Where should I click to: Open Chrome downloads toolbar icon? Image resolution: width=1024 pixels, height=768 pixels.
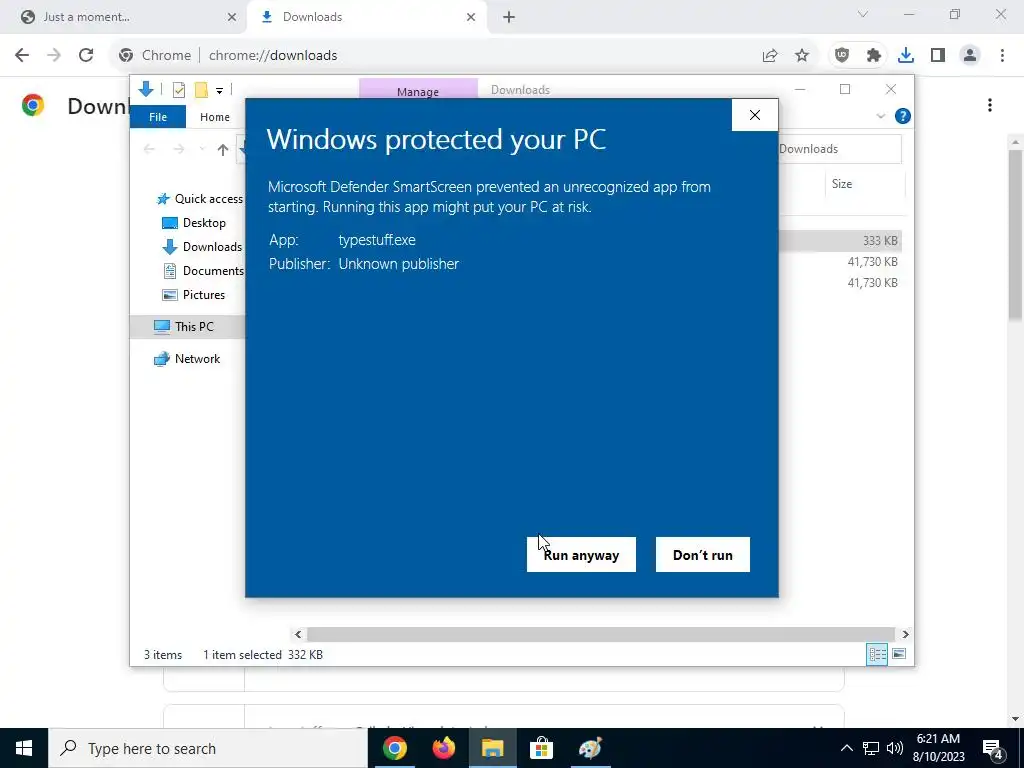click(x=906, y=56)
